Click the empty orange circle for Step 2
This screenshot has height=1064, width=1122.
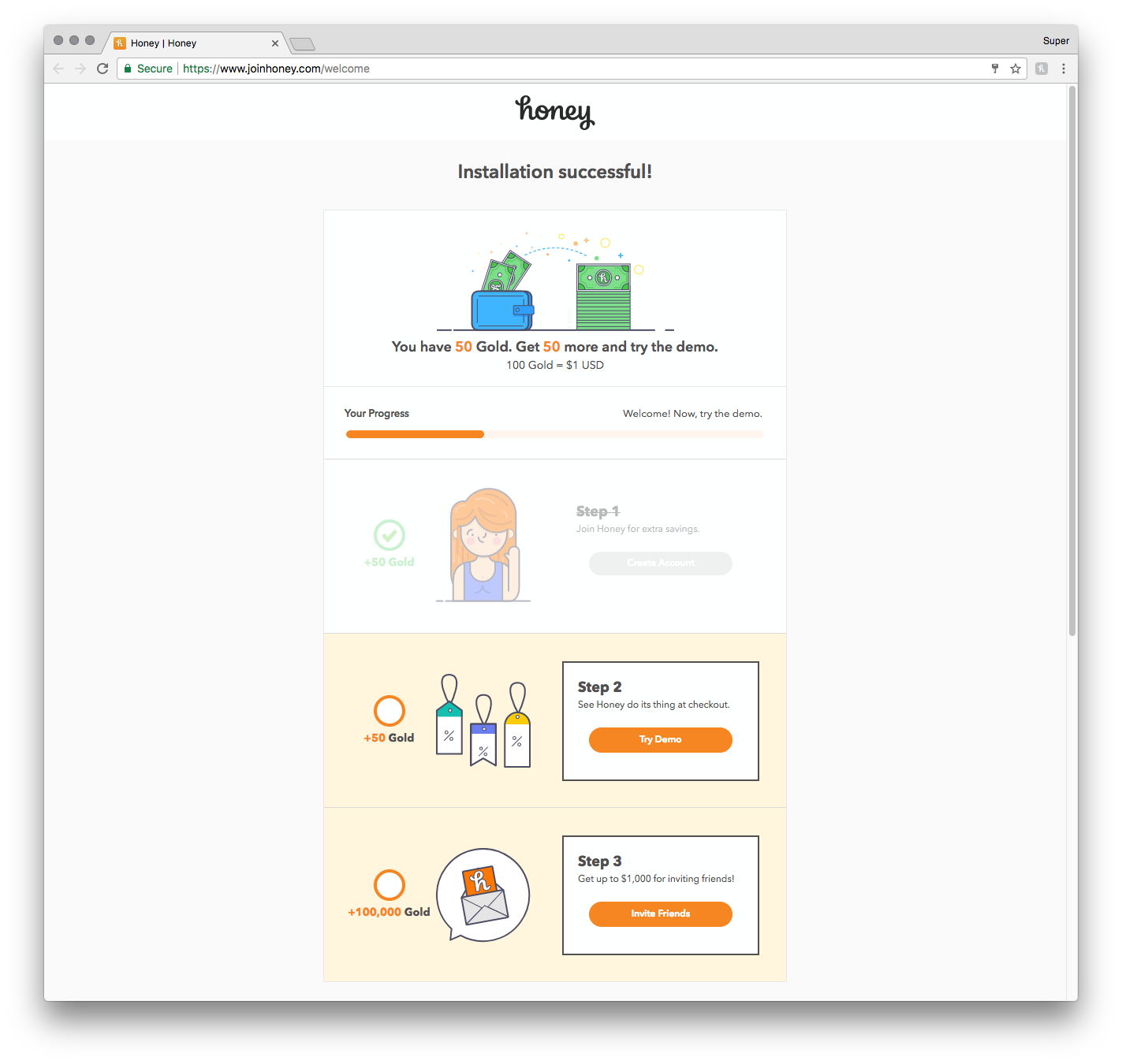point(390,711)
